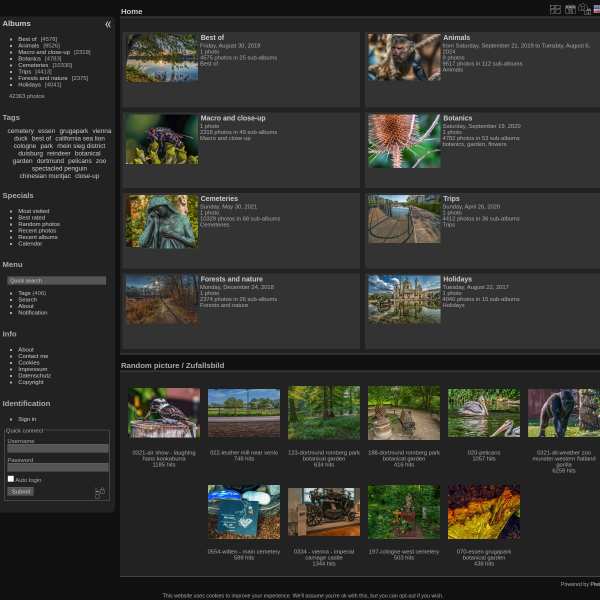Open the Animals album monkey thumbnail

pos(404,57)
